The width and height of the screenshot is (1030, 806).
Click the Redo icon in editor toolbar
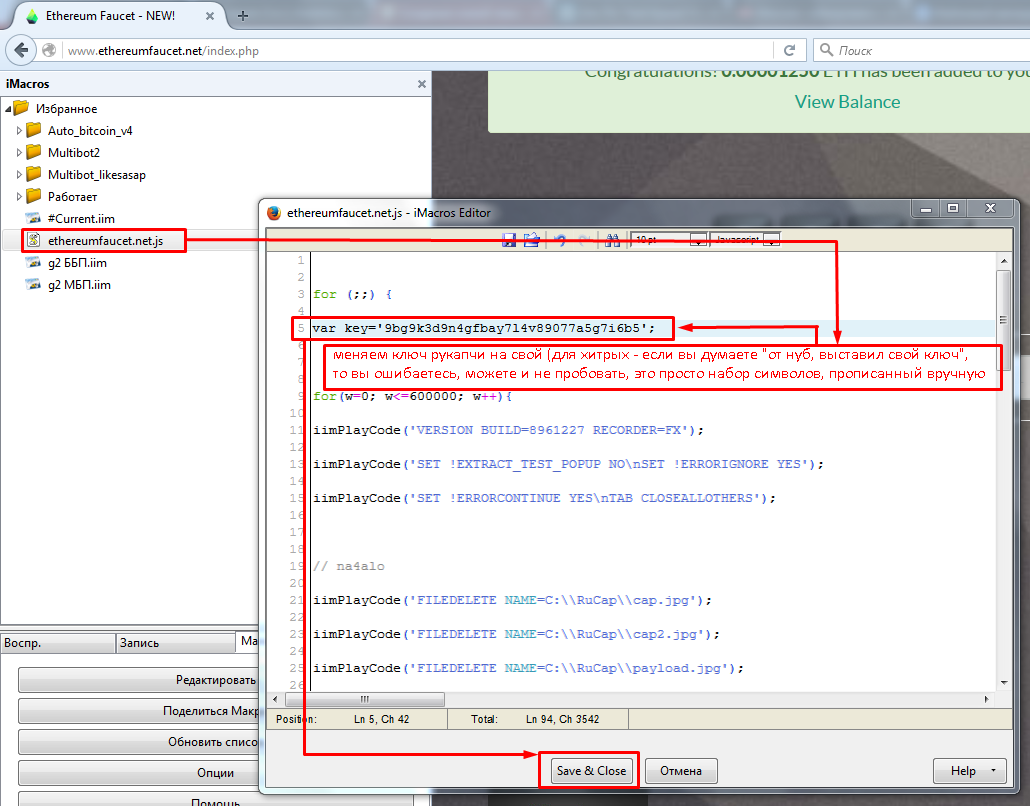(x=584, y=240)
